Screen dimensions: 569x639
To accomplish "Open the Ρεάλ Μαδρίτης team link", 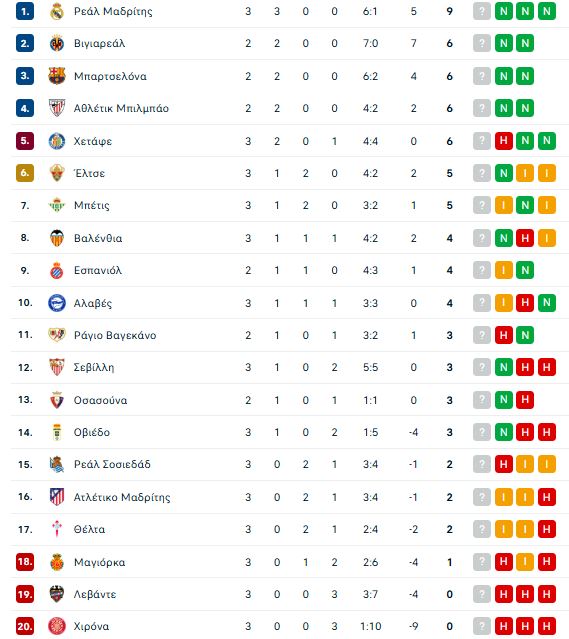I will click(x=113, y=11).
